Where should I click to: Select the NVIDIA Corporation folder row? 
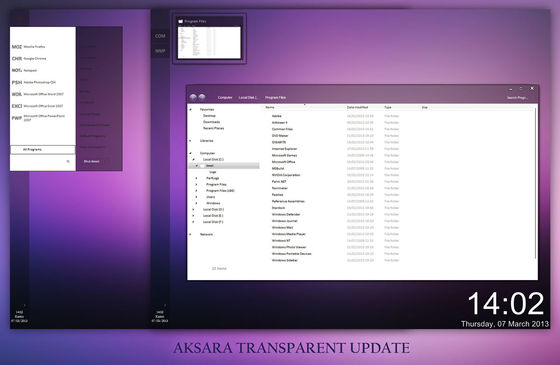[x=286, y=175]
